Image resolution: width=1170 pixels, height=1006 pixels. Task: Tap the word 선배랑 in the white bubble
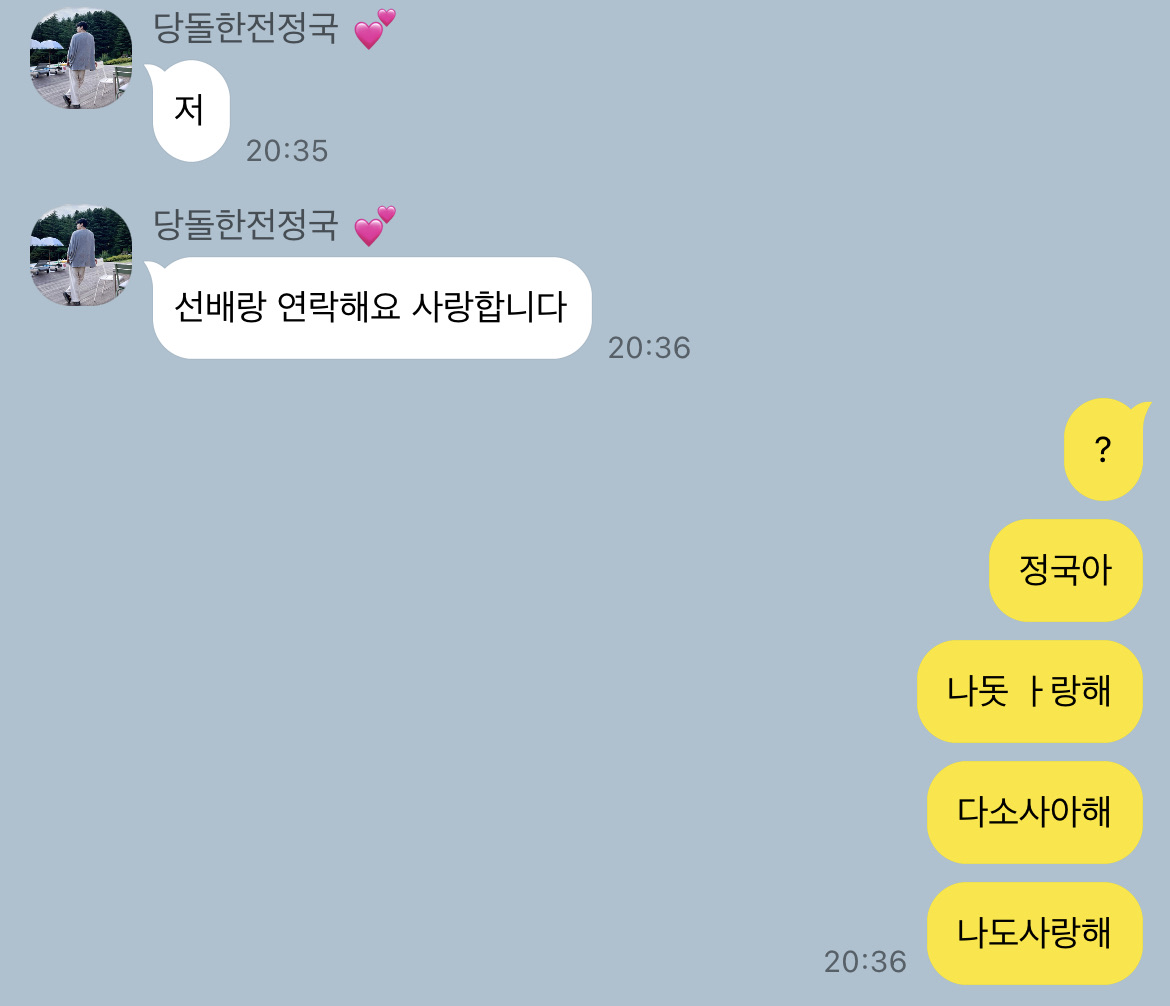pyautogui.click(x=219, y=307)
